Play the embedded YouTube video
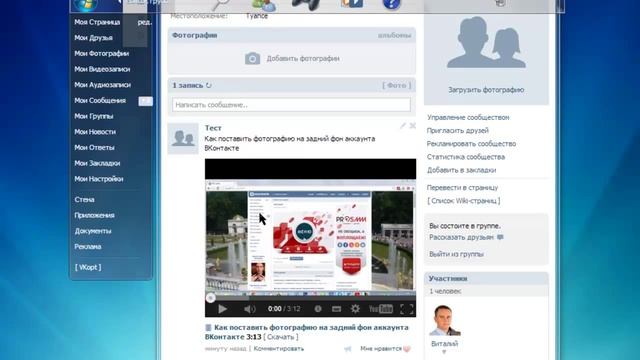Screen dimensions: 640x360 click(222, 309)
